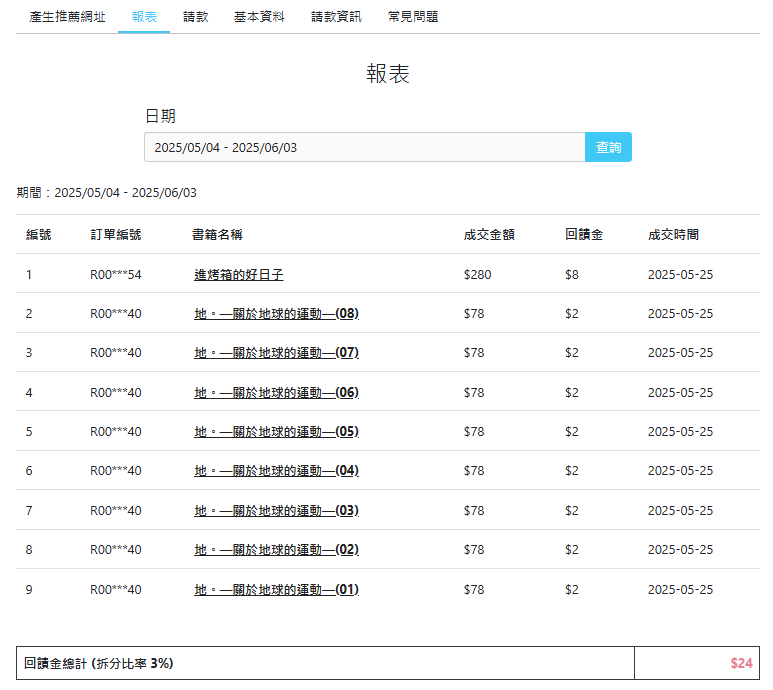The image size is (773, 690).
Task: Click the 編號 column header
Action: [38, 235]
